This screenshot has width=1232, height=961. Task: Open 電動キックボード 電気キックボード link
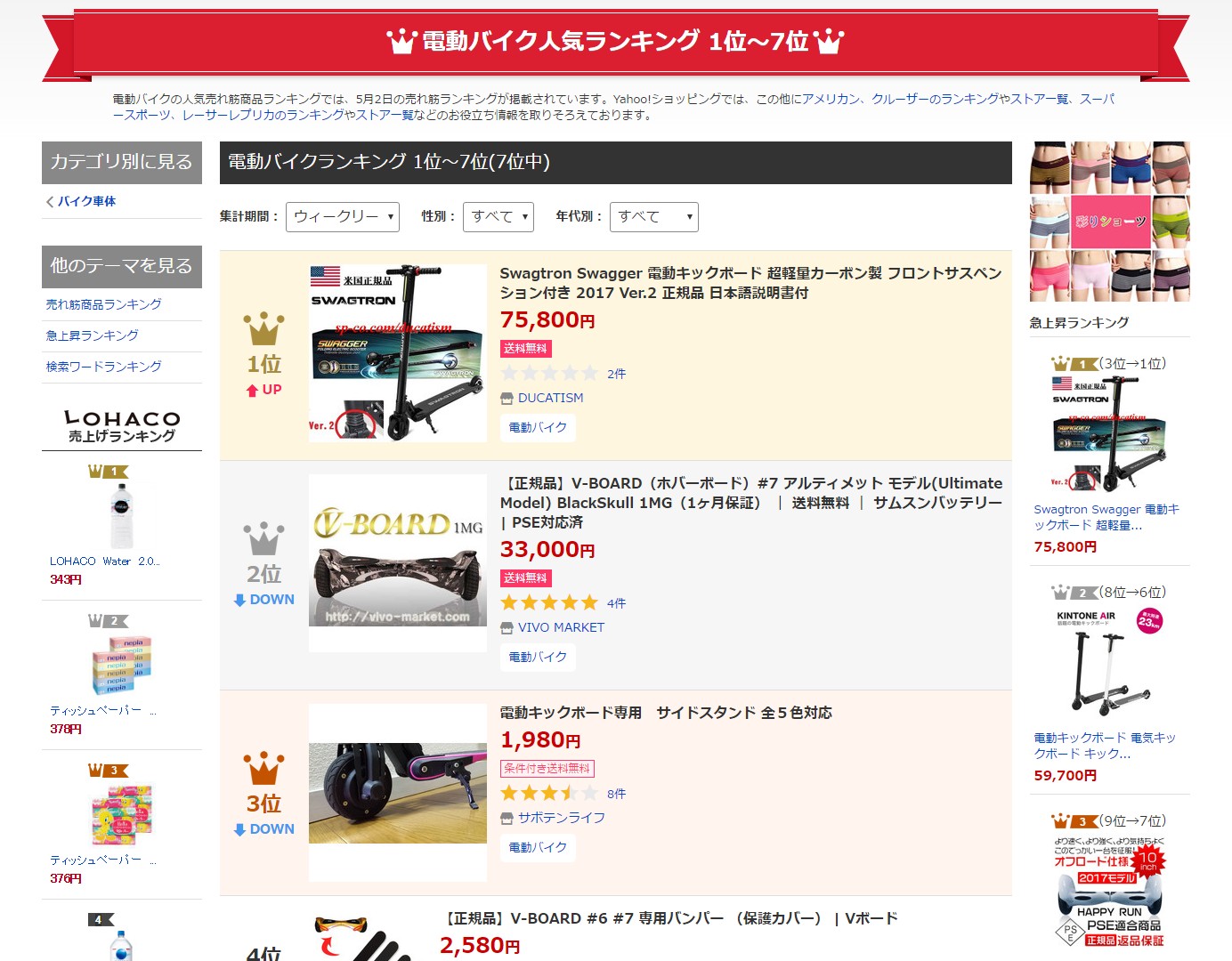1105,747
